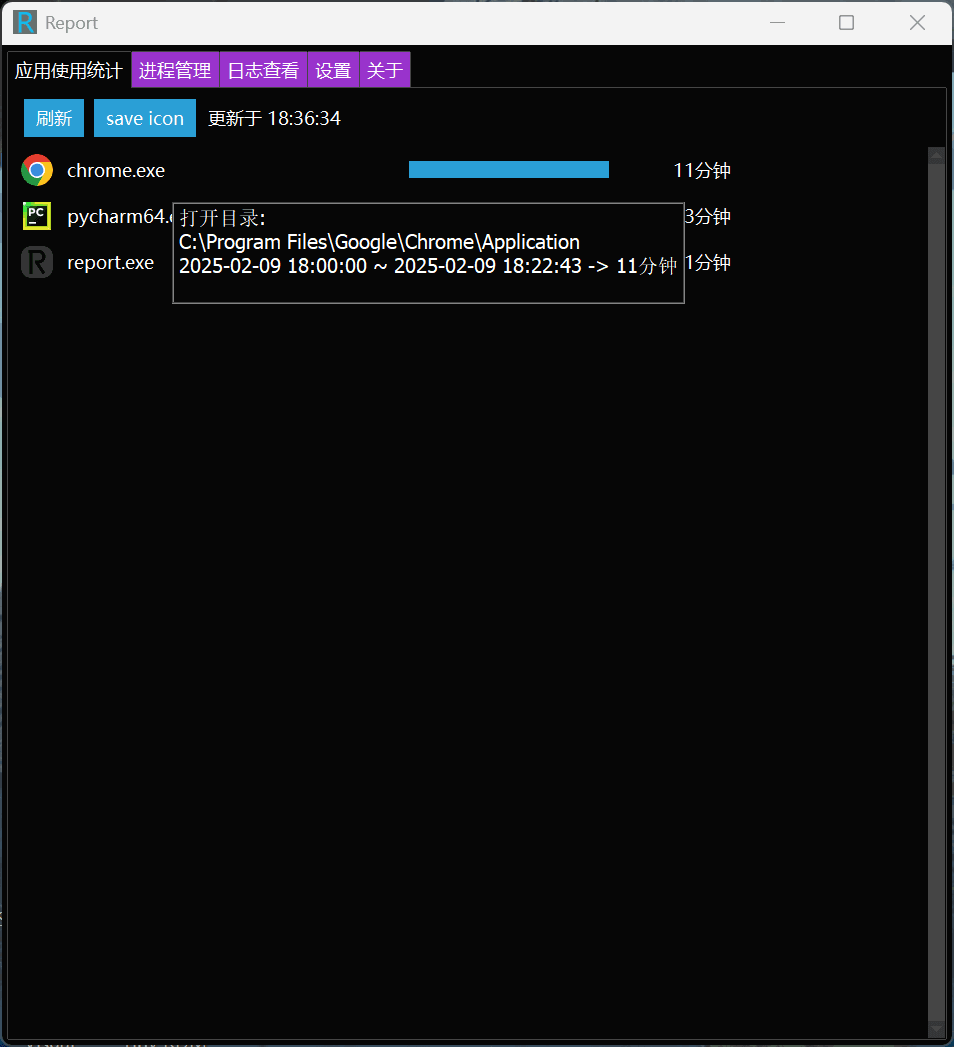This screenshot has height=1047, width=954.
Task: Switch to the 进程管理 tab
Action: [175, 70]
